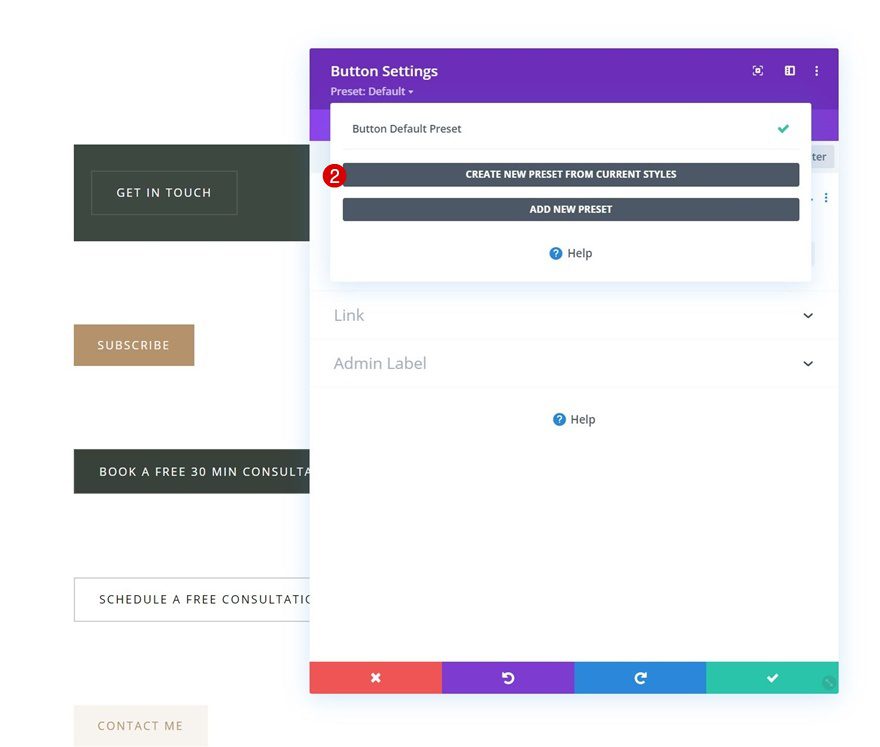Image resolution: width=880 pixels, height=747 pixels.
Task: Click the Add New Preset button
Action: click(570, 209)
